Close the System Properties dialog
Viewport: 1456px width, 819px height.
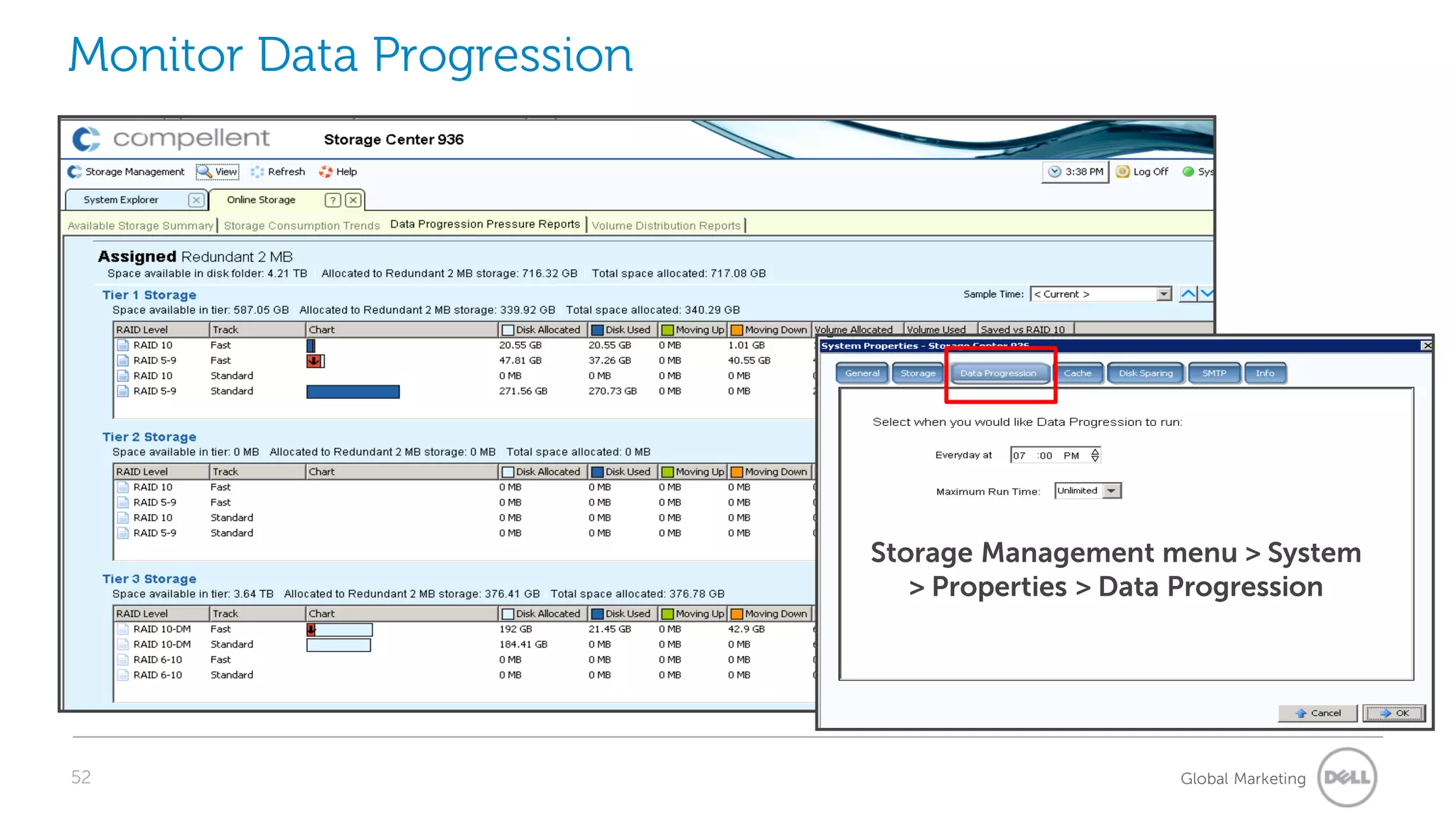point(1426,346)
